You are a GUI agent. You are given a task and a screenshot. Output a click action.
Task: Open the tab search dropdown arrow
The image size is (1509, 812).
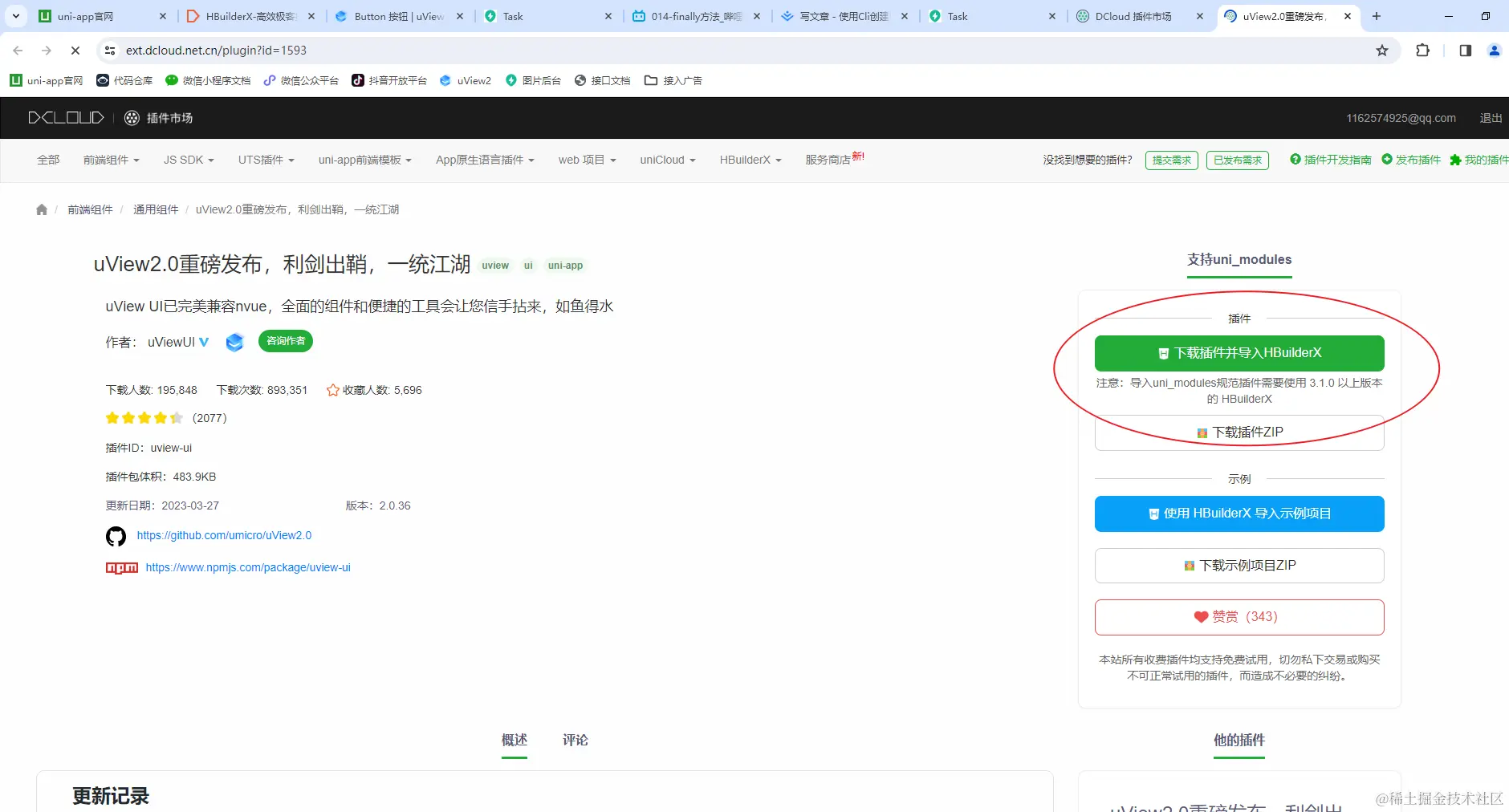(x=15, y=16)
